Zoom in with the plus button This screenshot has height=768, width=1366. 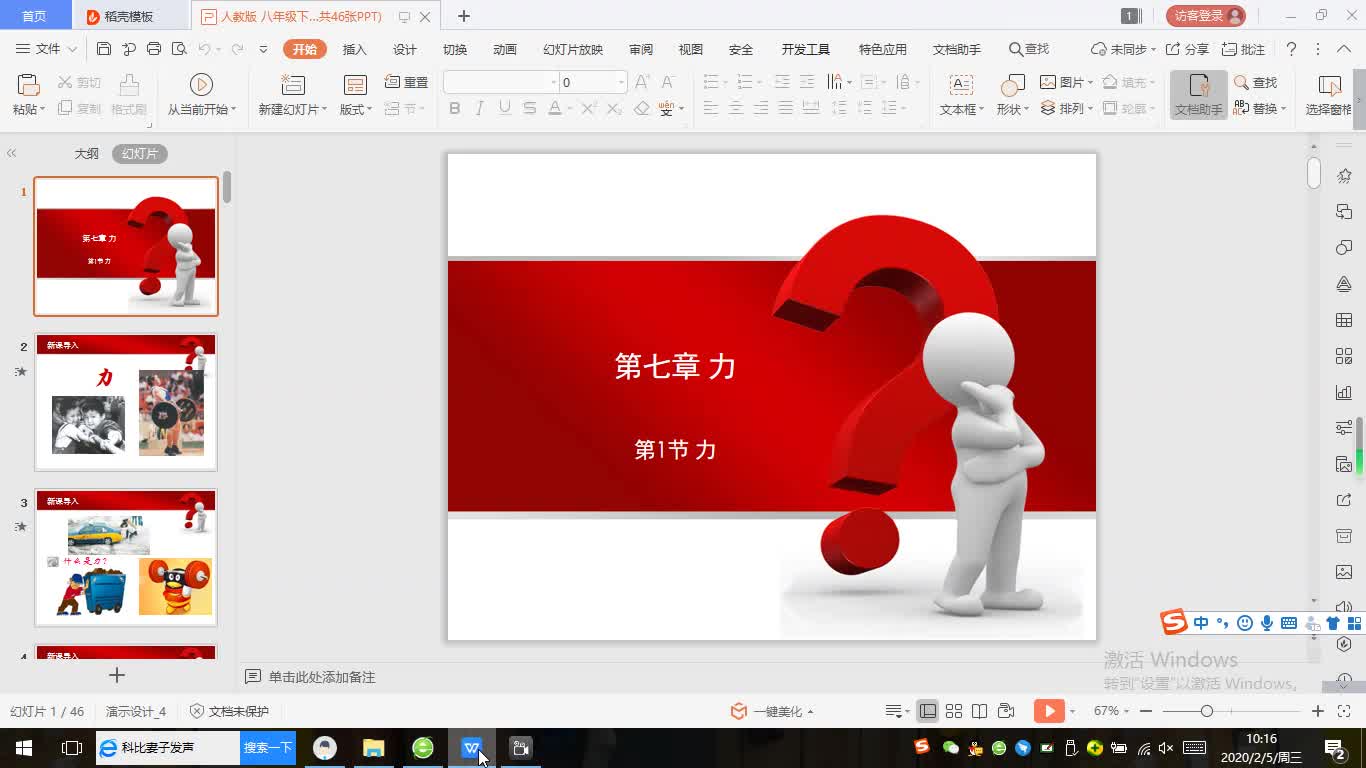click(1318, 711)
